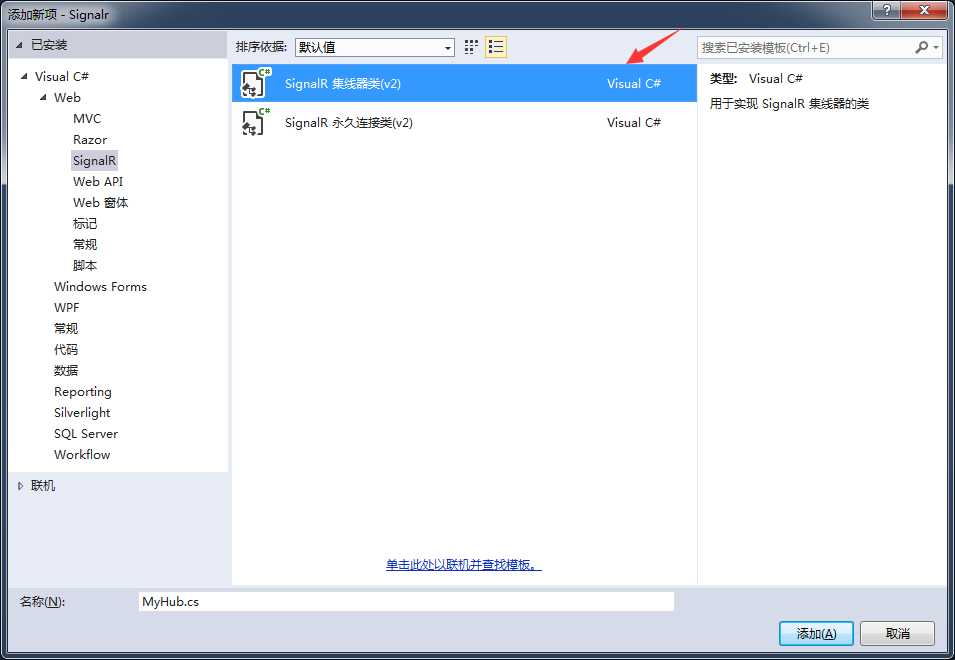Click the search magnifier icon
The width and height of the screenshot is (955, 660).
click(x=922, y=47)
